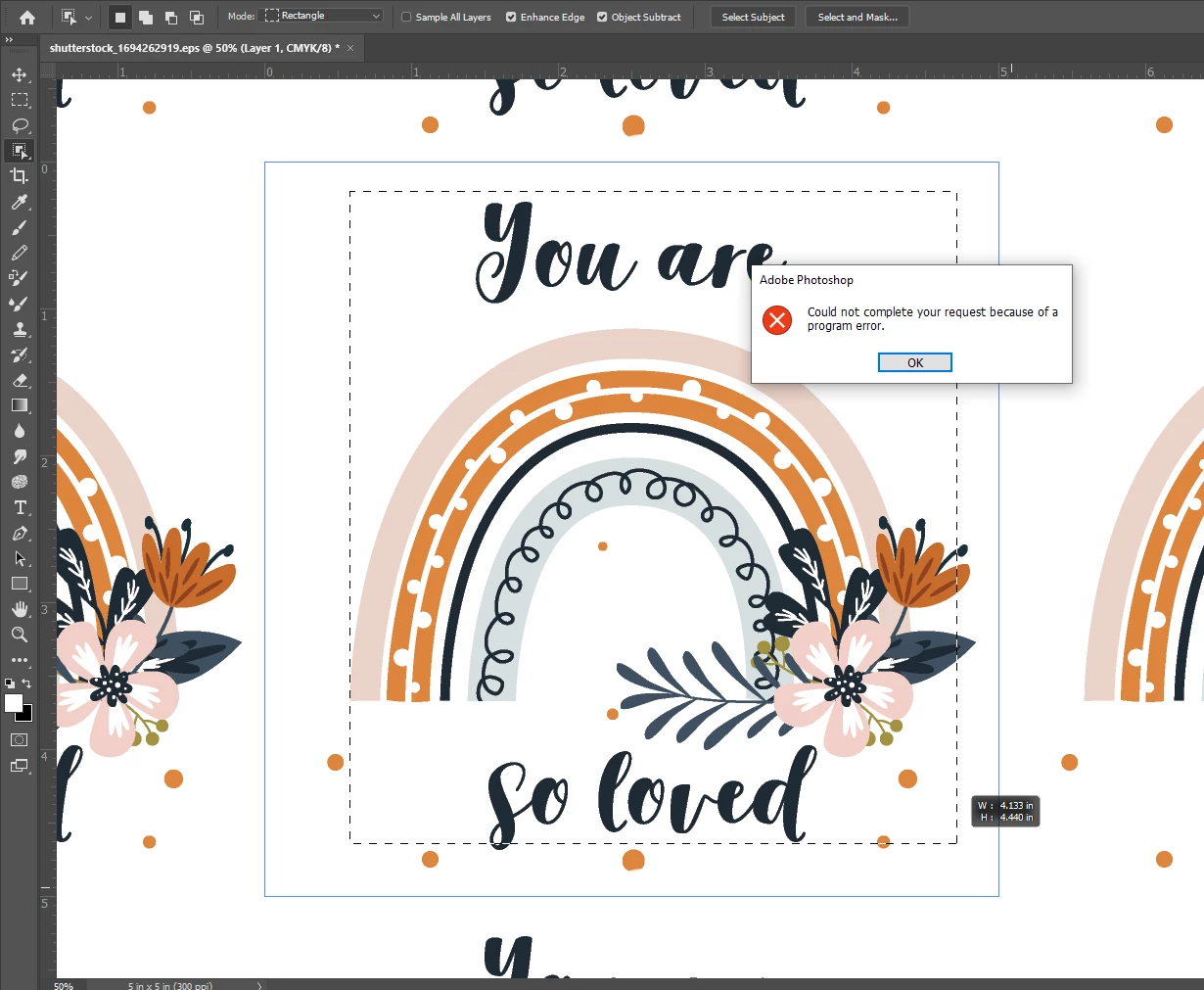This screenshot has width=1204, height=990.
Task: Change the screen mode
Action: tap(19, 766)
